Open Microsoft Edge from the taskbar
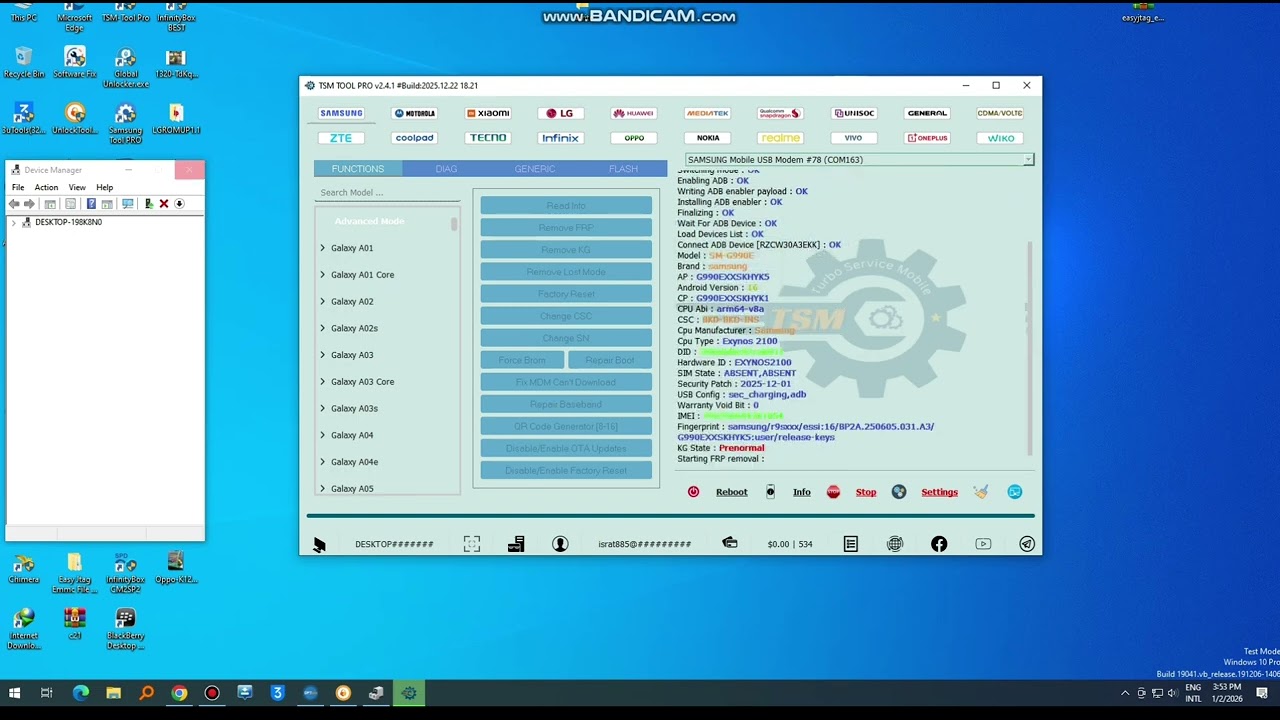 tap(81, 693)
